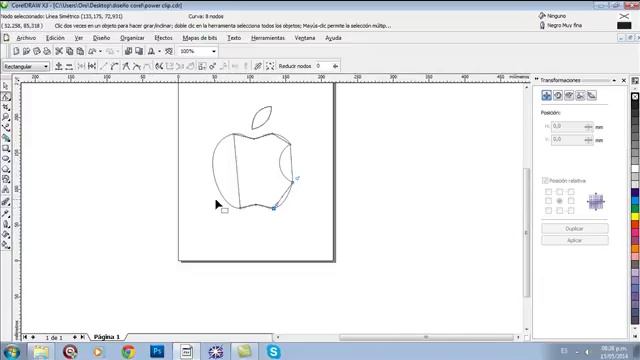Open the Herramientas menu

[x=268, y=38]
